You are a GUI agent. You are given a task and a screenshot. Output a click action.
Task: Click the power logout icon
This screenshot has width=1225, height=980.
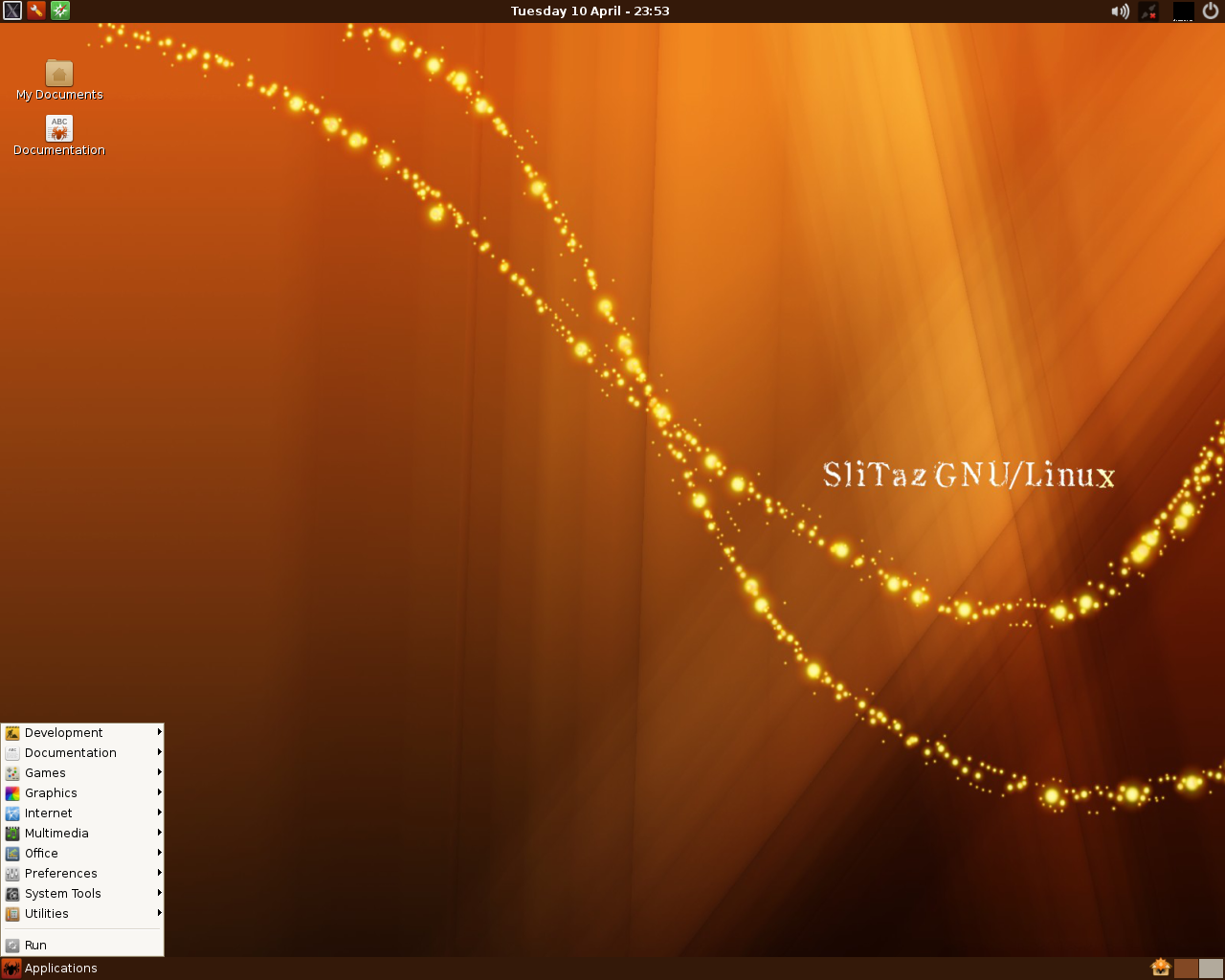pos(1211,11)
